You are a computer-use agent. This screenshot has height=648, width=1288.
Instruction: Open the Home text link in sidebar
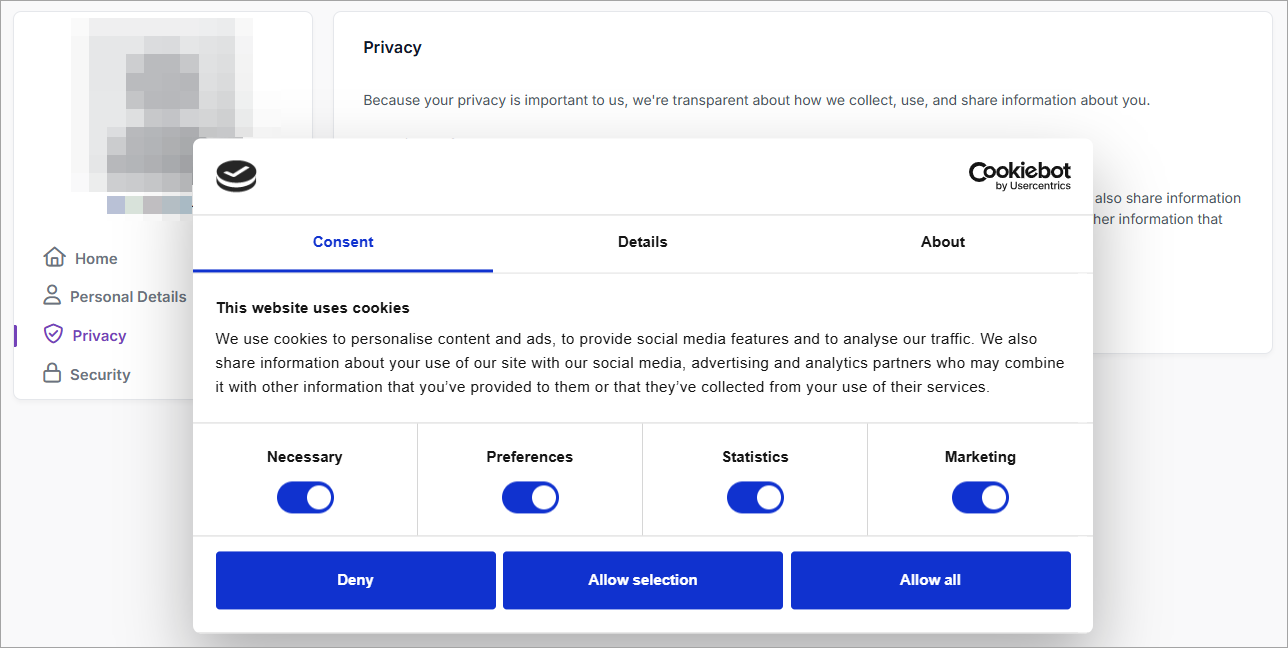[x=96, y=259]
